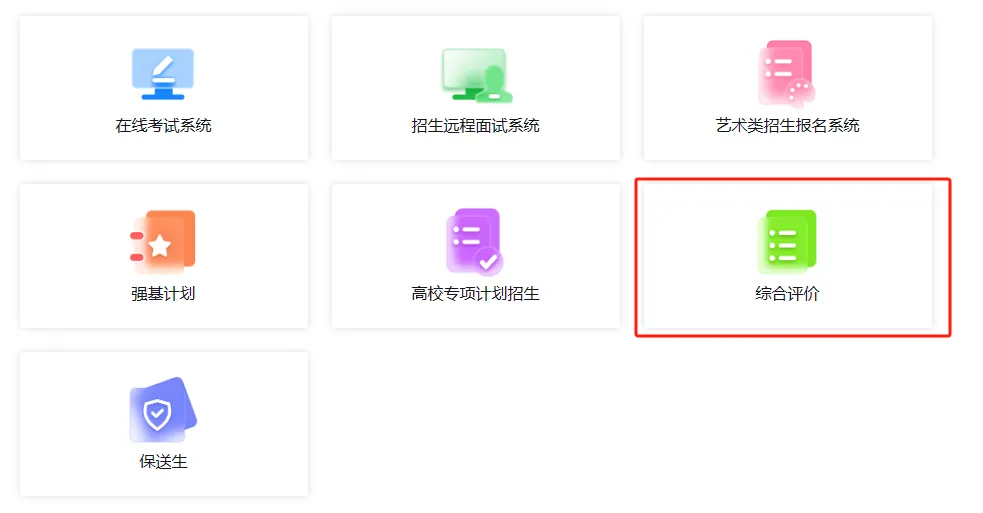Choose the 高校专项计划招生 label
Image resolution: width=983 pixels, height=513 pixels.
(475, 294)
